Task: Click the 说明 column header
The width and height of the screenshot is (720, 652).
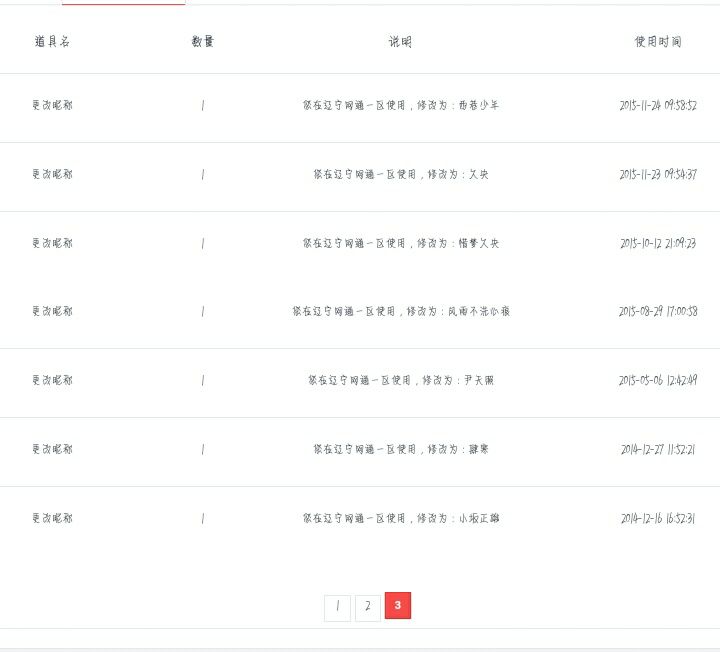Action: 400,42
